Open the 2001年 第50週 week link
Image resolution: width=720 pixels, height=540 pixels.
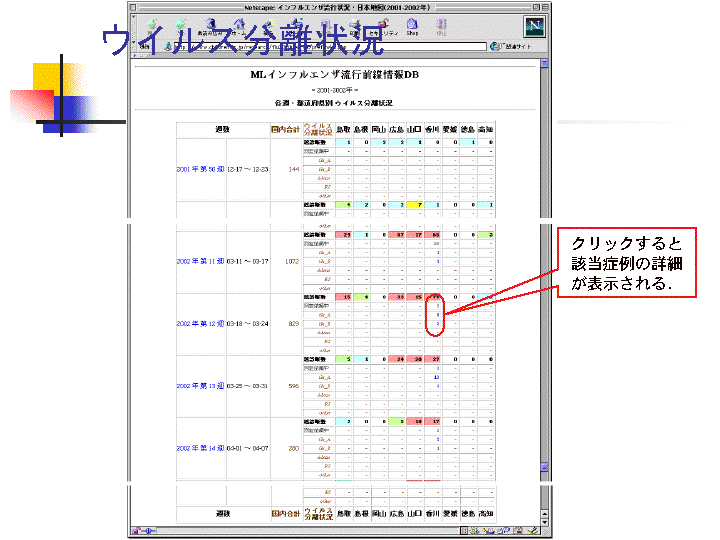tap(200, 169)
